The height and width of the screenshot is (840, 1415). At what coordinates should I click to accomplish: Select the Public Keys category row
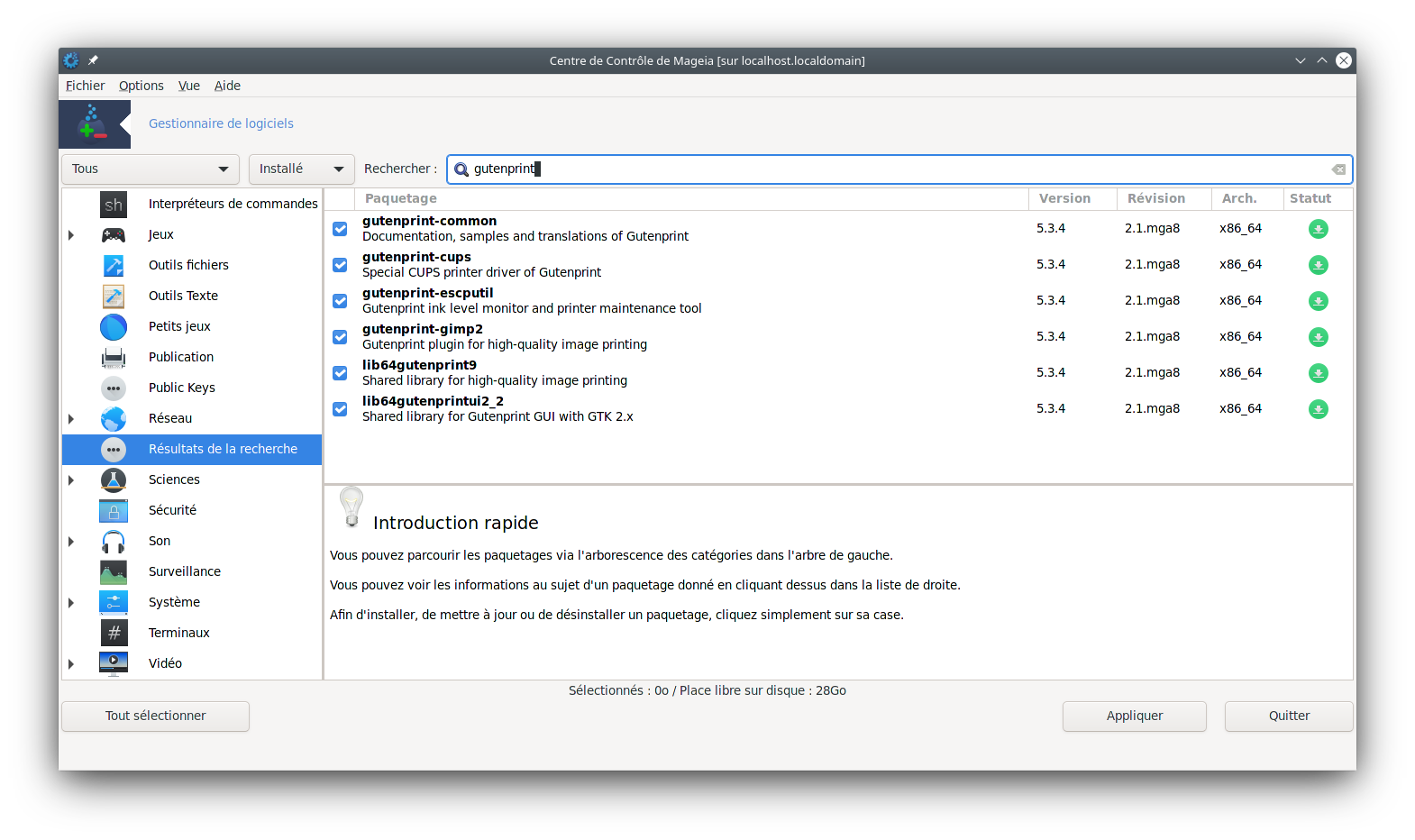coord(192,388)
